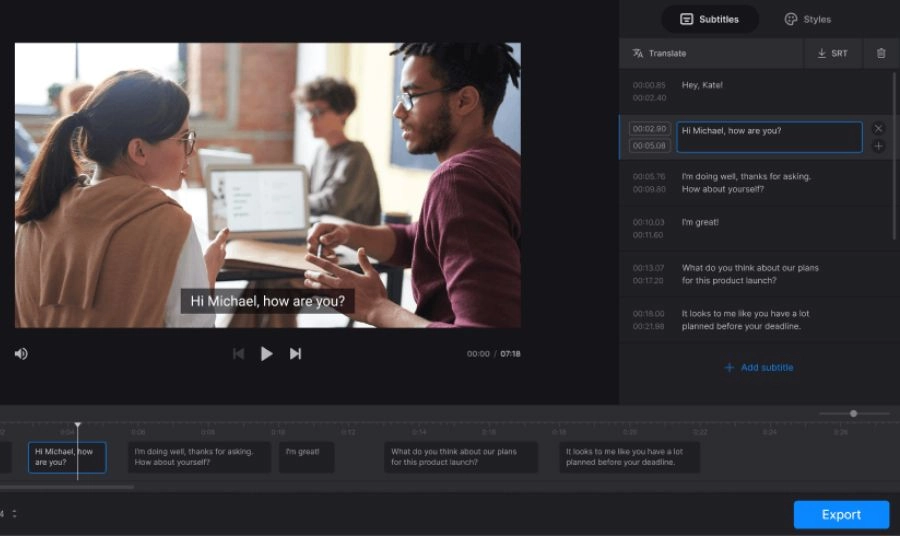Click the 00:05.08 end time field

(649, 146)
